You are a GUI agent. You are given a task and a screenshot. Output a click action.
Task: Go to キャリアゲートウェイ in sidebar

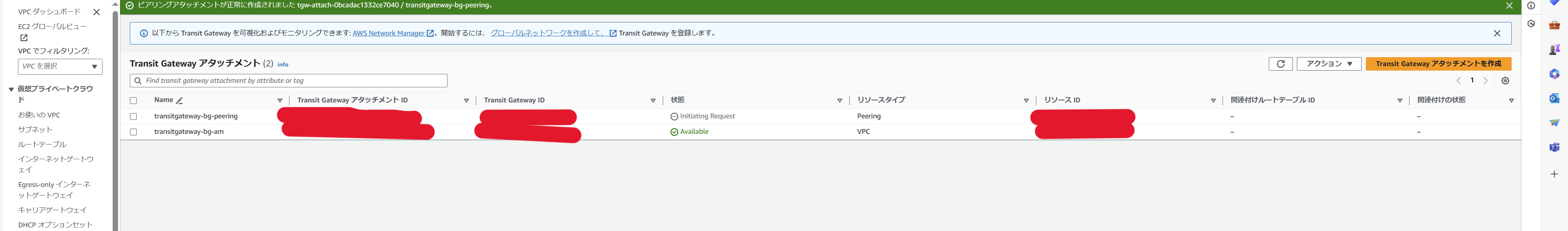[x=52, y=210]
